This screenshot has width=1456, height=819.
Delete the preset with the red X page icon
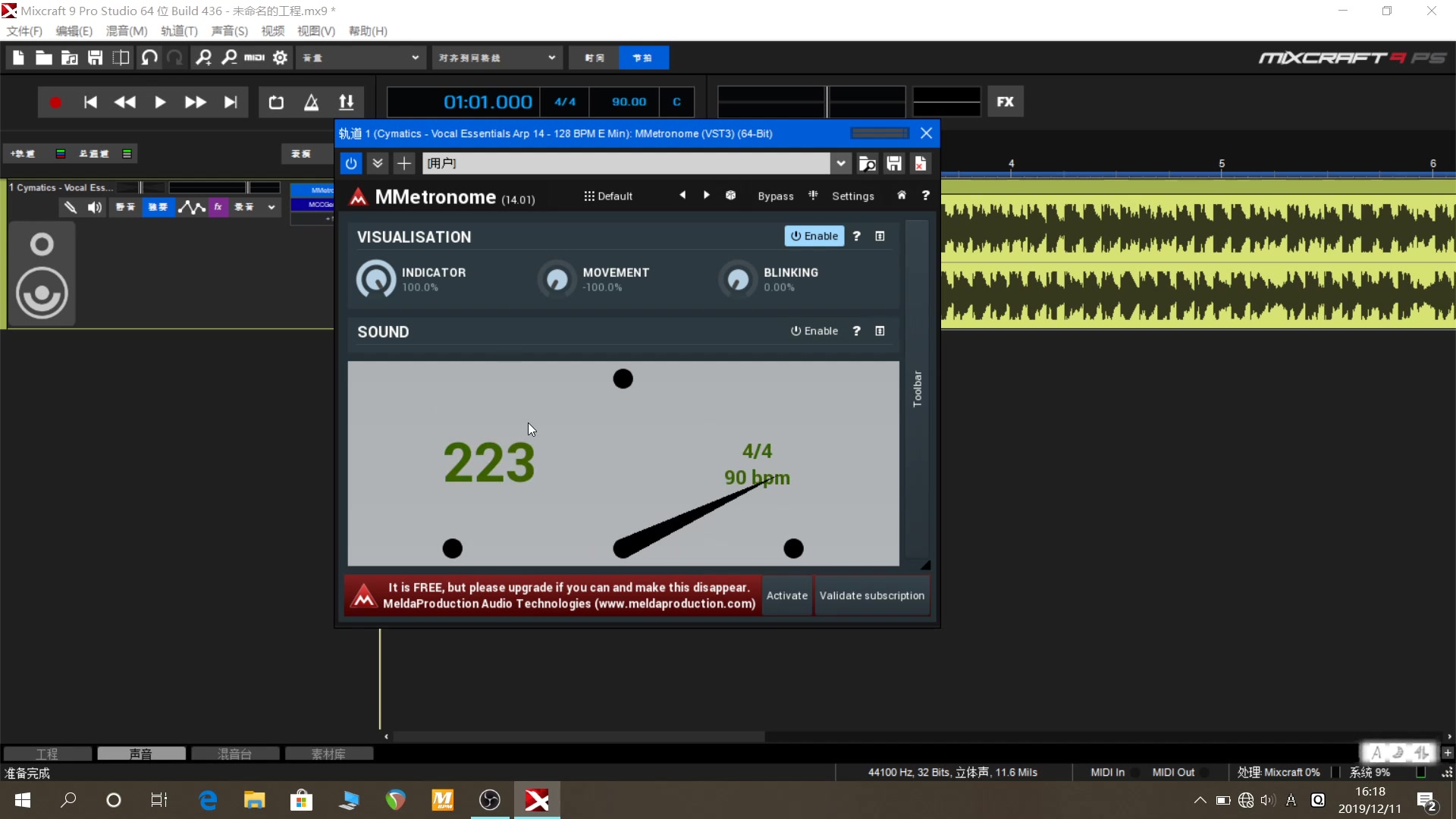[920, 163]
